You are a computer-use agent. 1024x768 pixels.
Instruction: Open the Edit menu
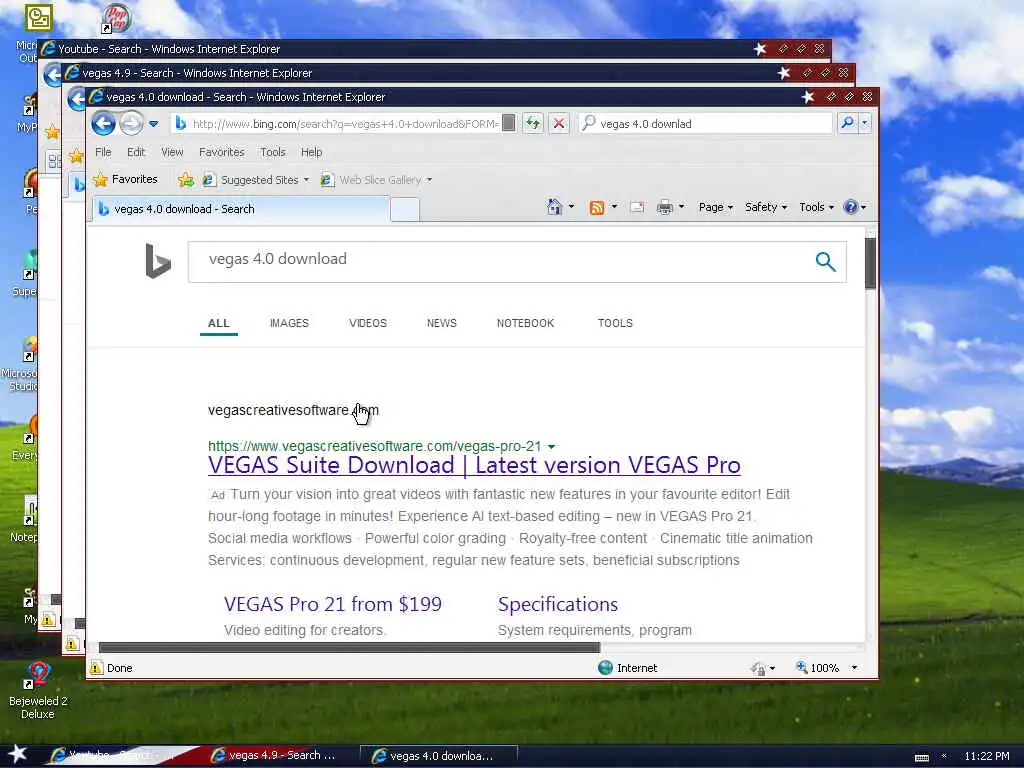click(x=136, y=152)
